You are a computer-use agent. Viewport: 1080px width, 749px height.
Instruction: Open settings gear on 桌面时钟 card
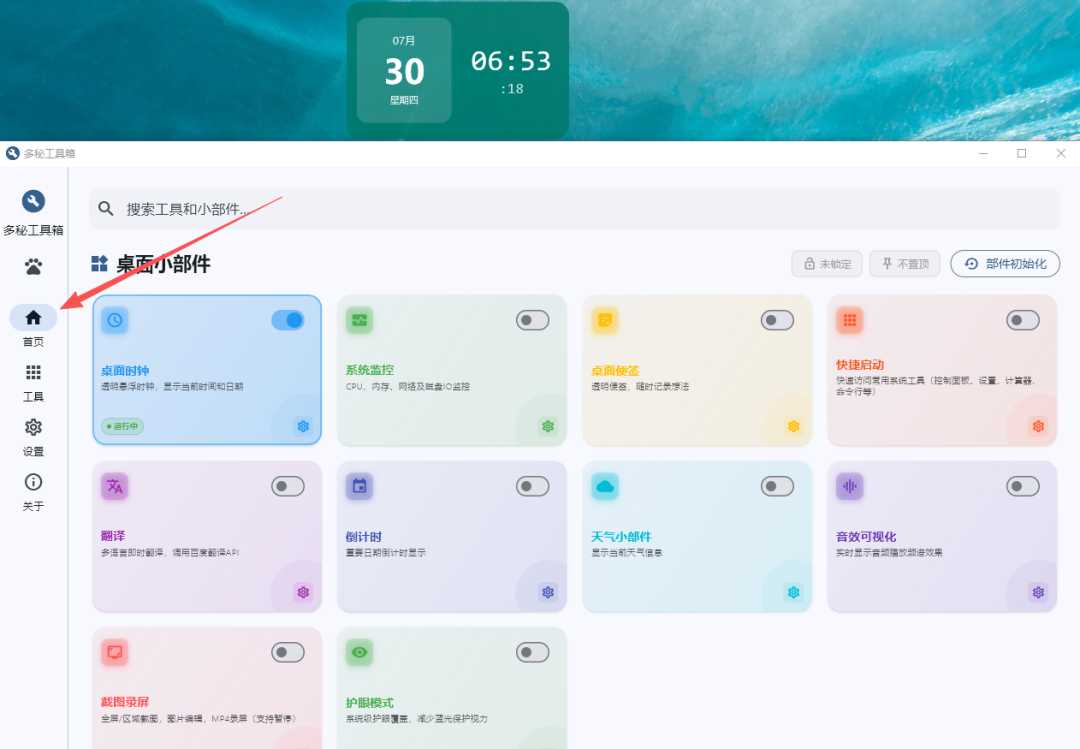[x=303, y=426]
